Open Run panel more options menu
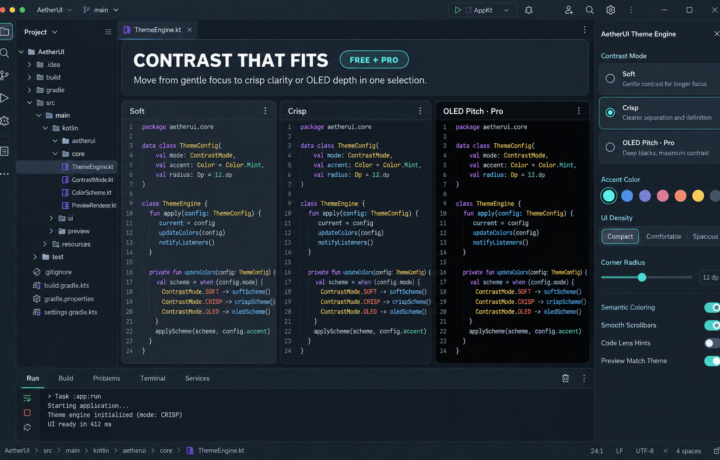 tap(584, 378)
